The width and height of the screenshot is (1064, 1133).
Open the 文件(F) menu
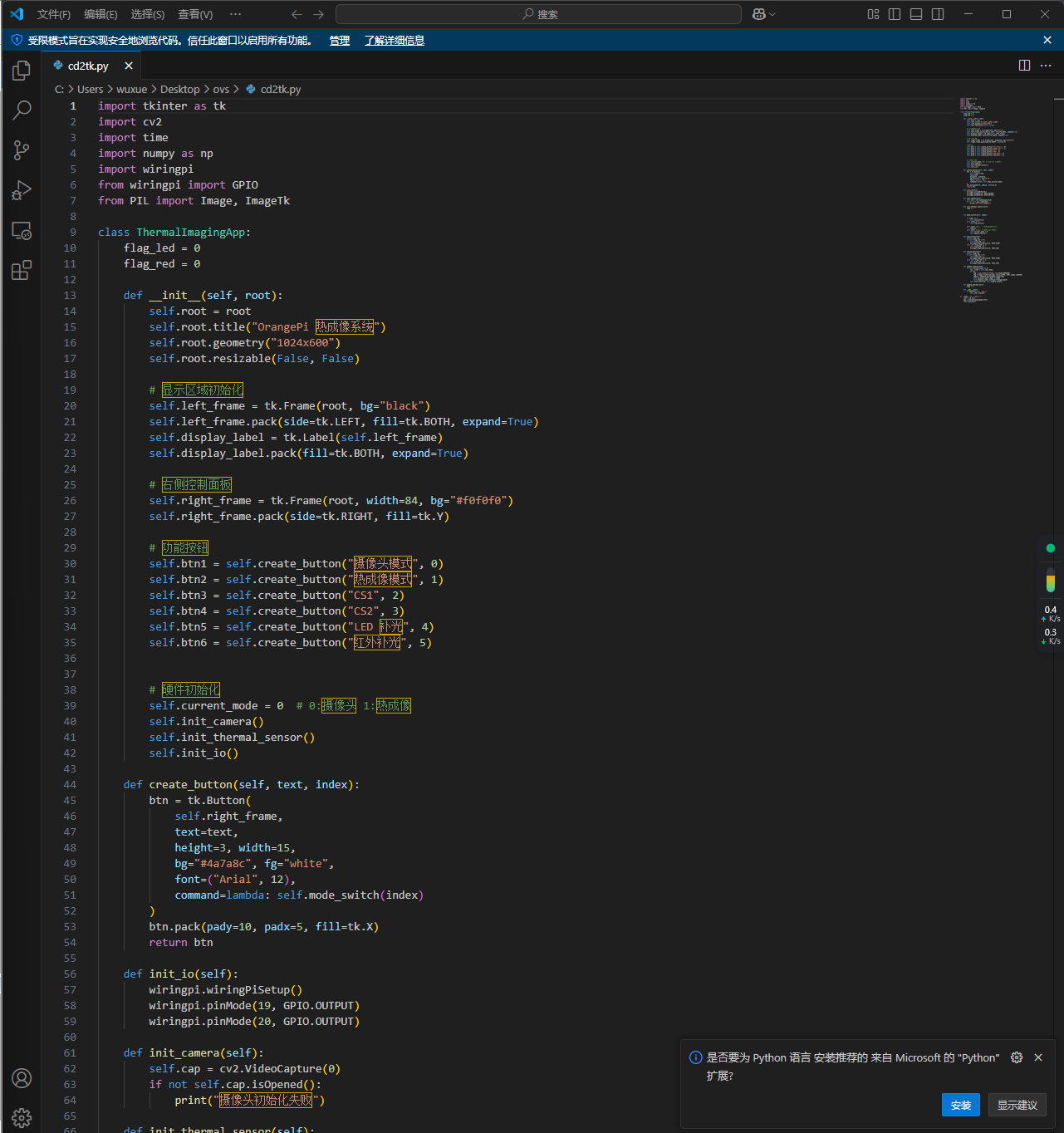click(x=53, y=14)
